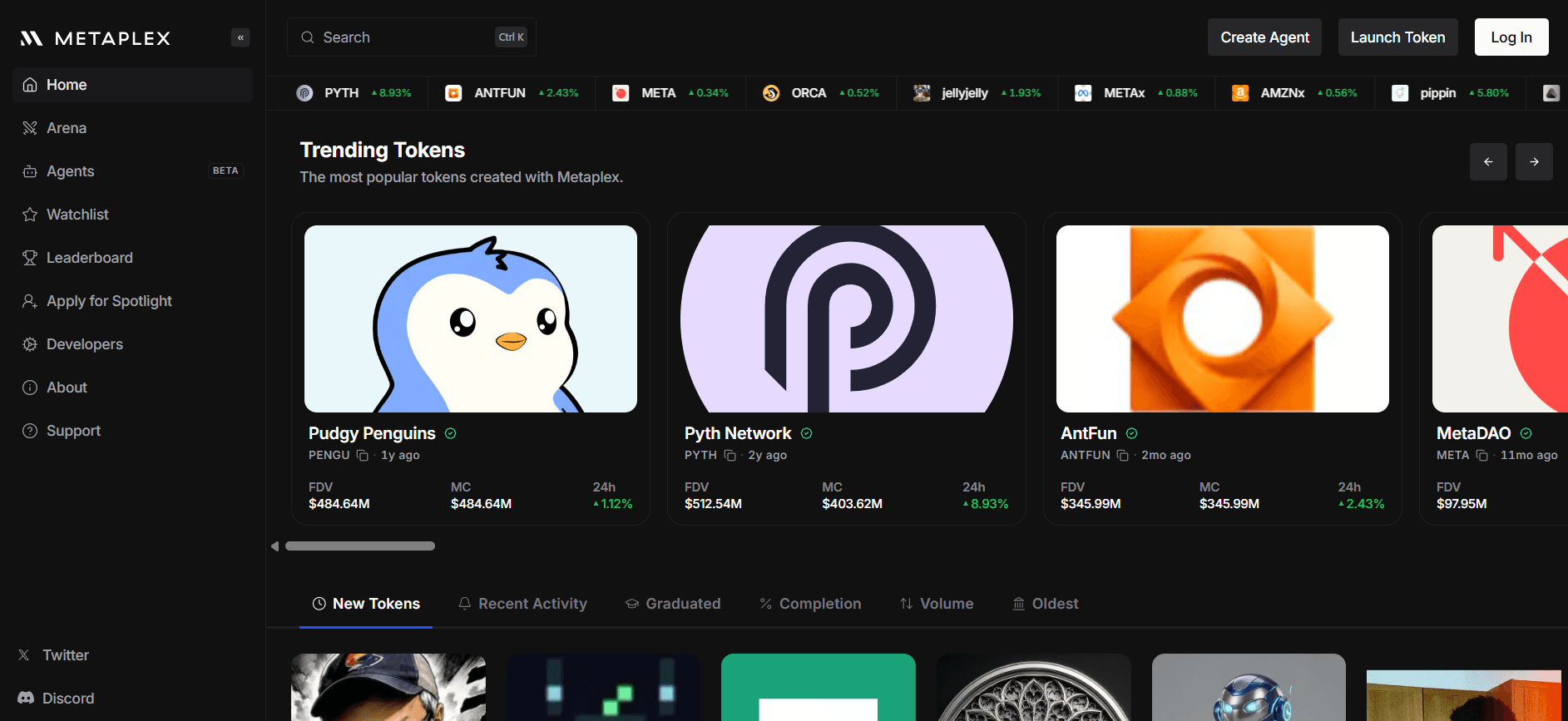
Task: Open the About page
Action: coord(132,388)
